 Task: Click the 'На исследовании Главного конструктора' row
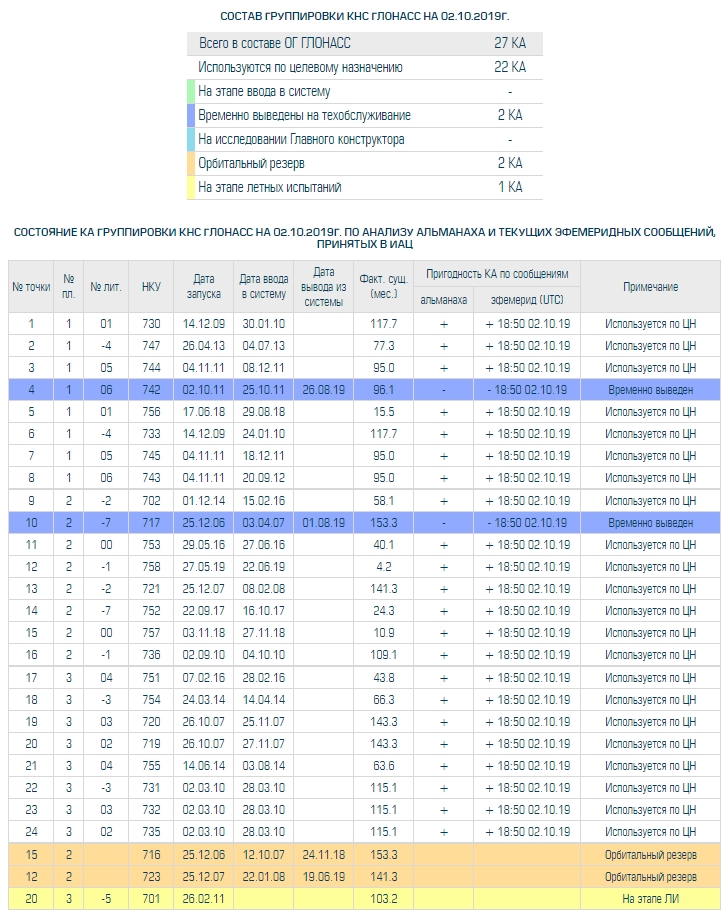pos(365,140)
